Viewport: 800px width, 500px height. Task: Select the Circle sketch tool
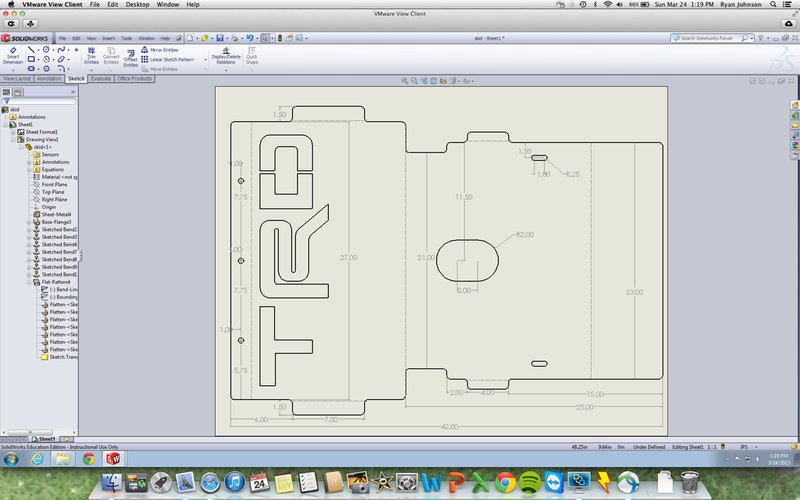tap(46, 49)
